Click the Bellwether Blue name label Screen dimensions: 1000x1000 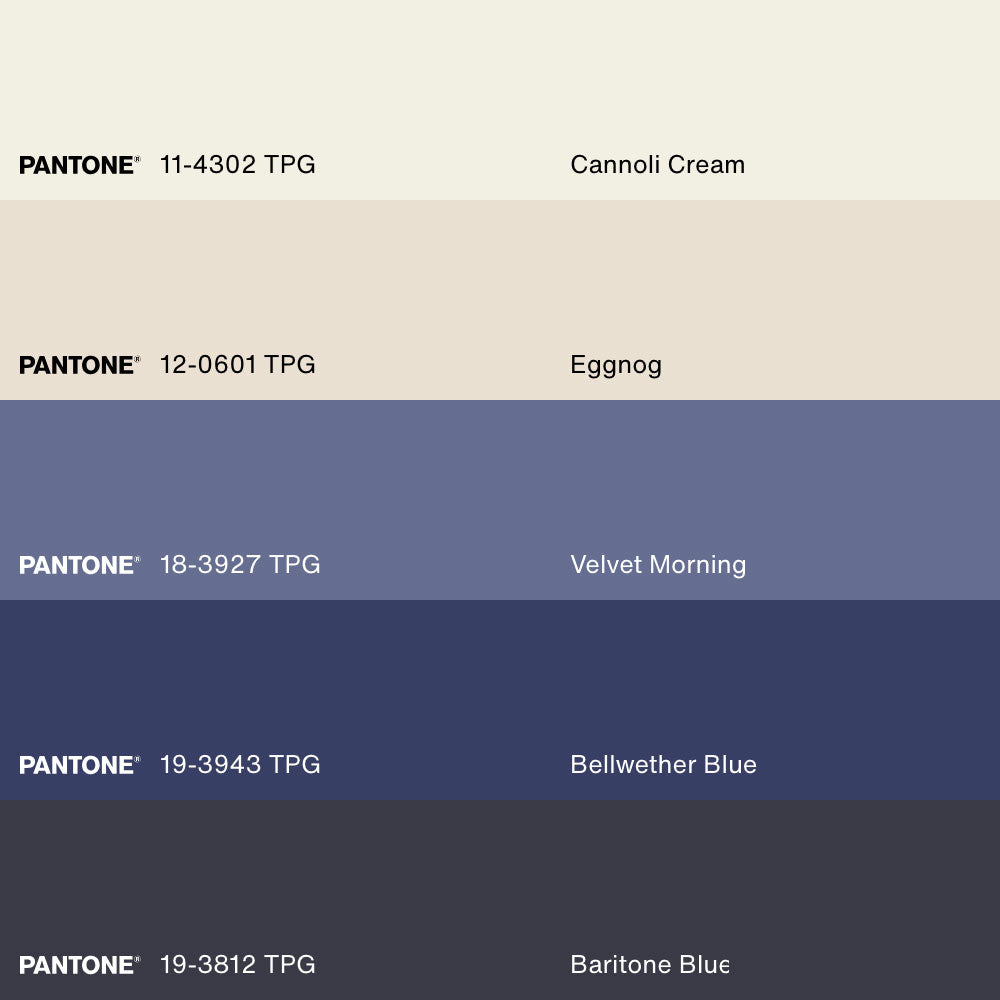click(663, 765)
